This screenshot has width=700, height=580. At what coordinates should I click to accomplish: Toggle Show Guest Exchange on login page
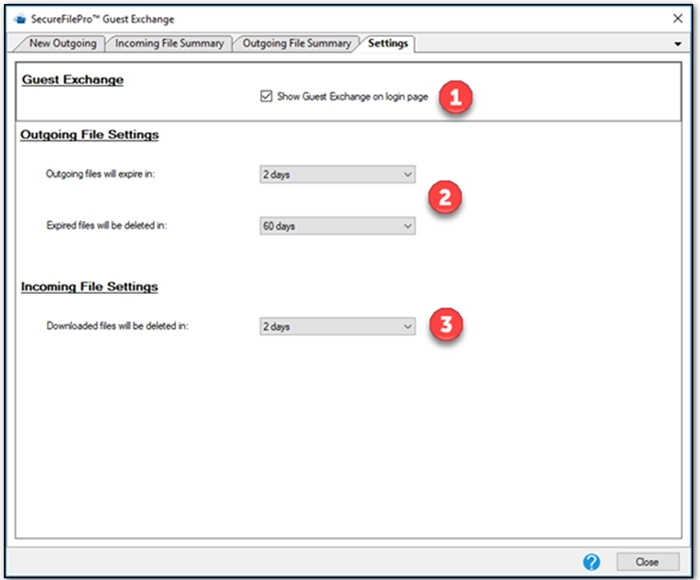coord(266,97)
